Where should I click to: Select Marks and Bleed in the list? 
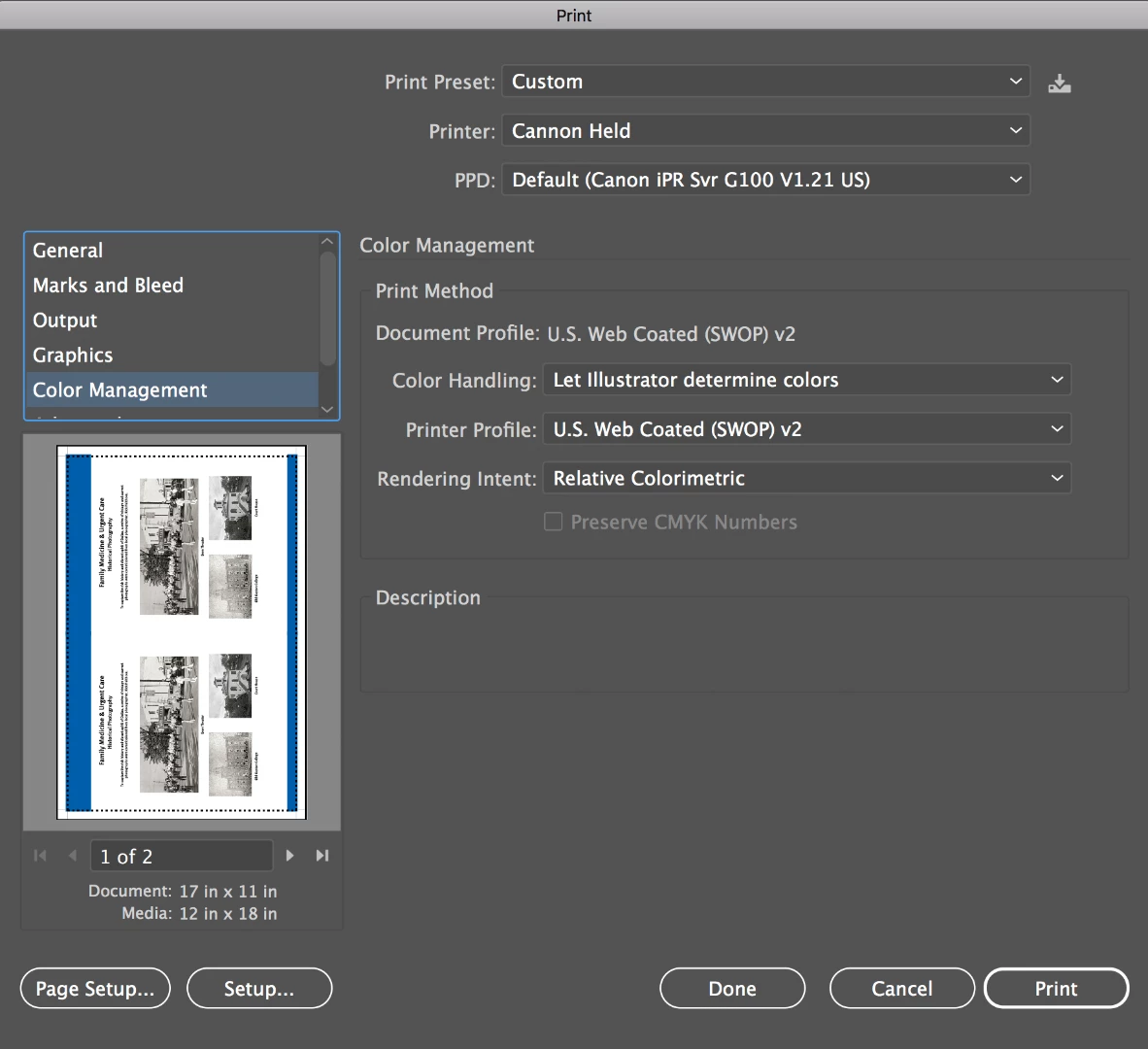172,286
